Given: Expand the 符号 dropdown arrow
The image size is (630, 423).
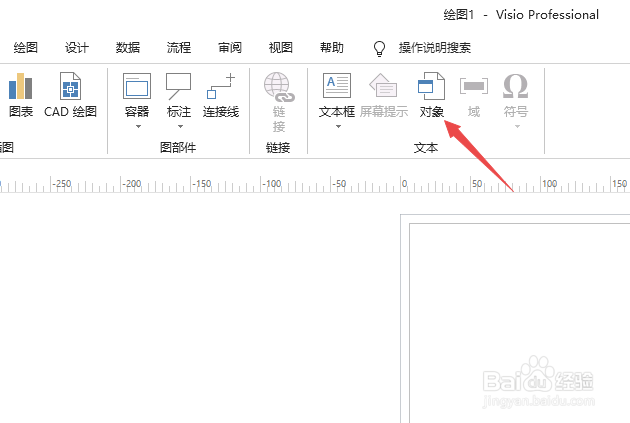Looking at the screenshot, I should 518,127.
